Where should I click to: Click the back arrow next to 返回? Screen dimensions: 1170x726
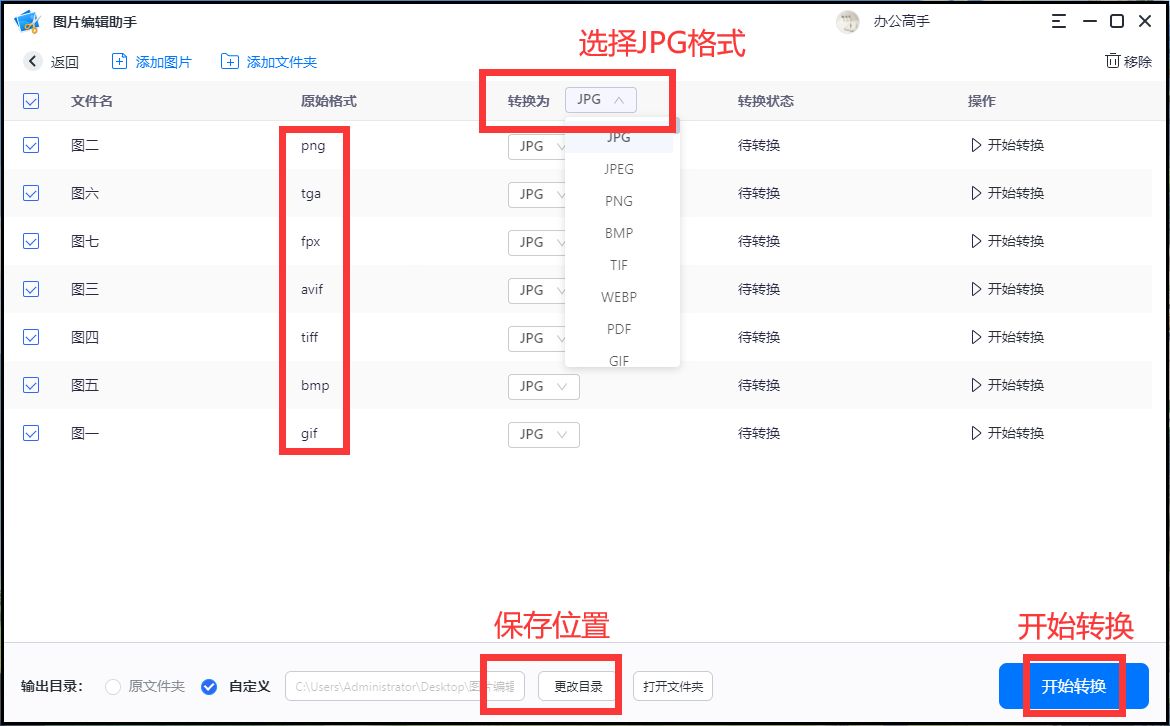30,61
